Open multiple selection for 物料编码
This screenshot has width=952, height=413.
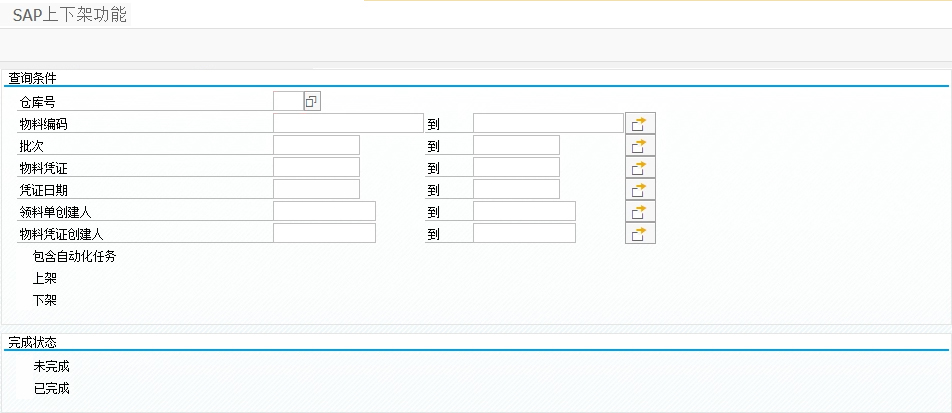coord(639,123)
